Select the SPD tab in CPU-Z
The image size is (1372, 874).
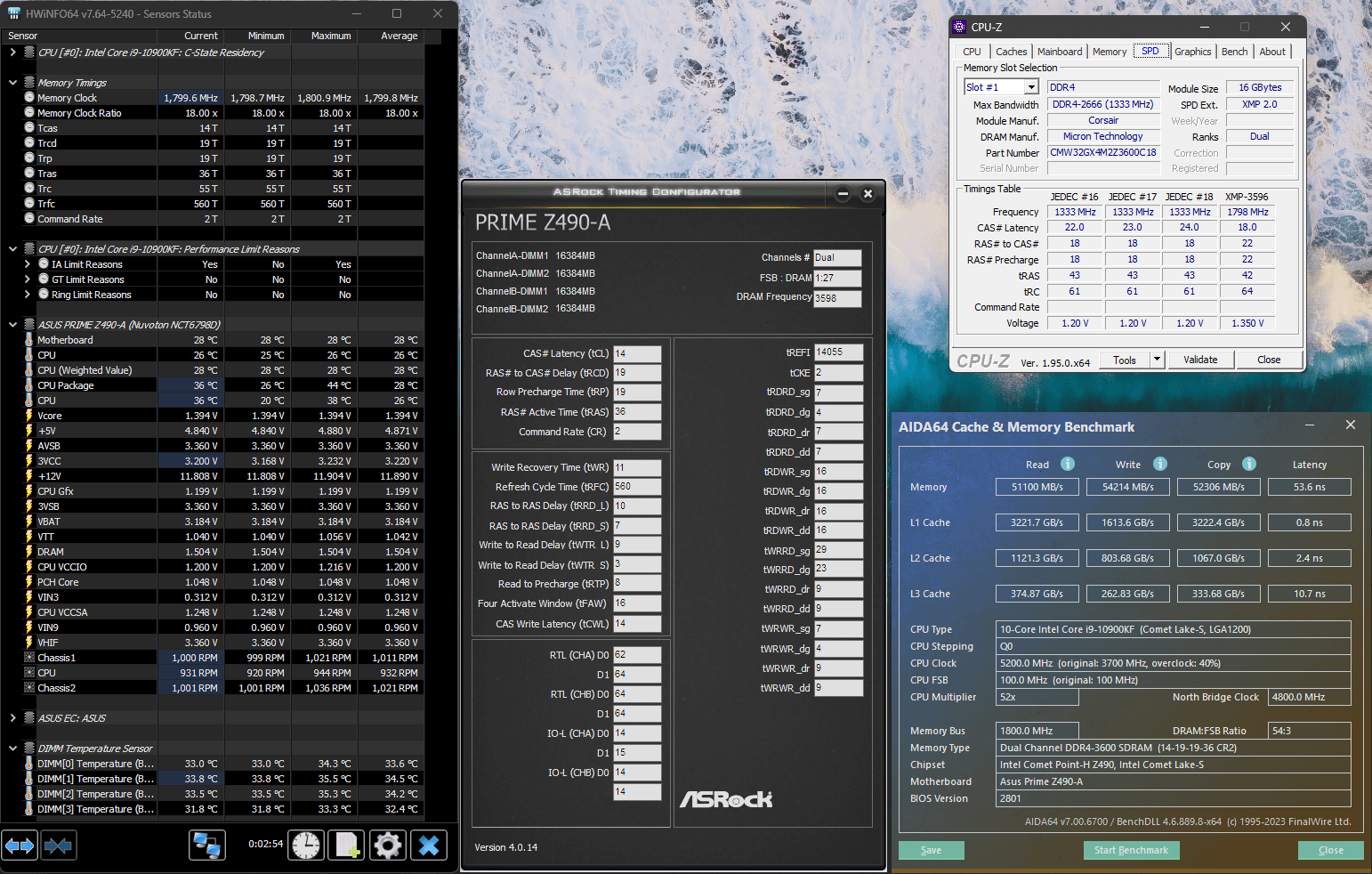[x=1150, y=51]
